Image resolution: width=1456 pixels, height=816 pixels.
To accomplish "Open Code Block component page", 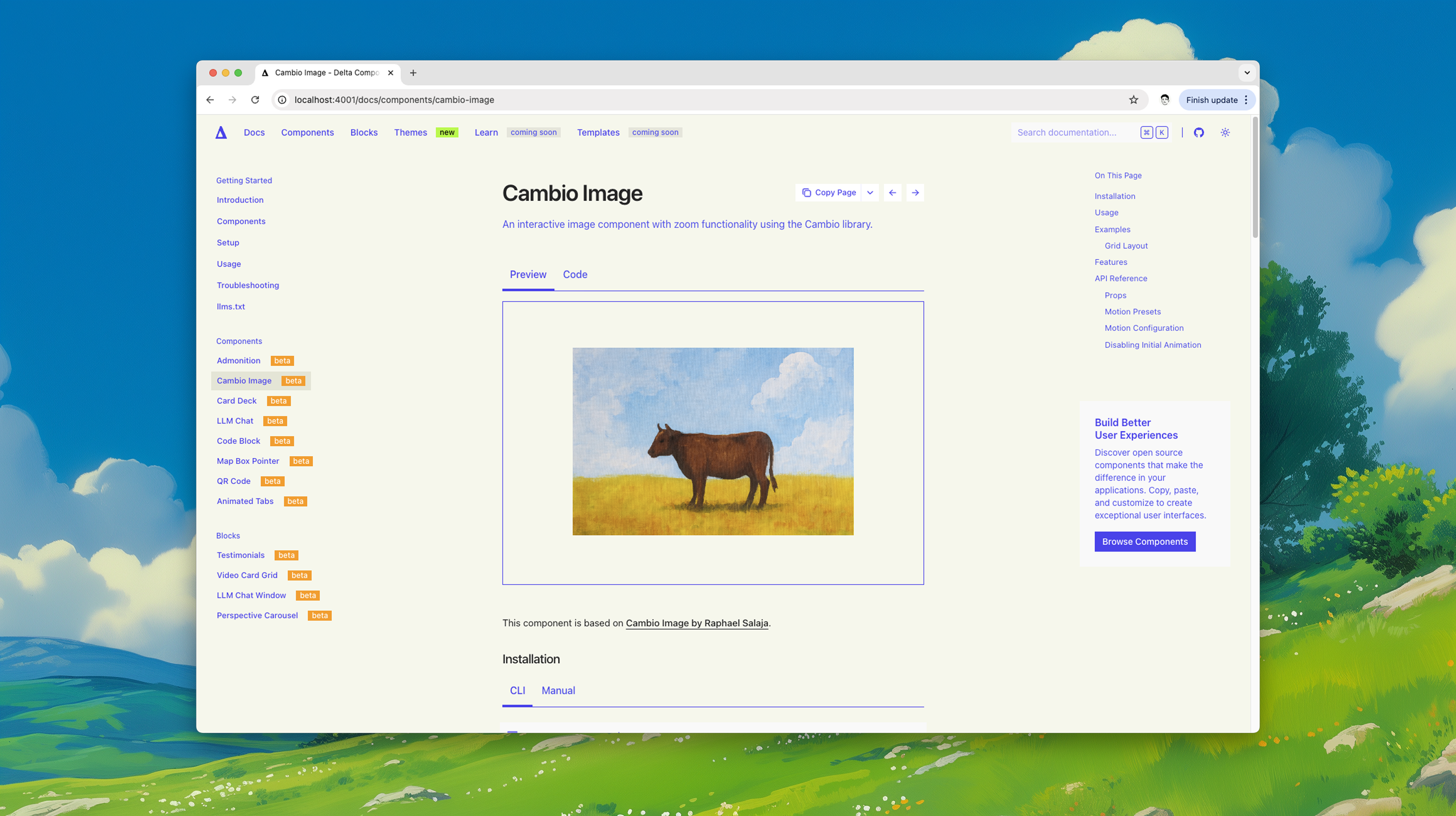I will (x=238, y=441).
